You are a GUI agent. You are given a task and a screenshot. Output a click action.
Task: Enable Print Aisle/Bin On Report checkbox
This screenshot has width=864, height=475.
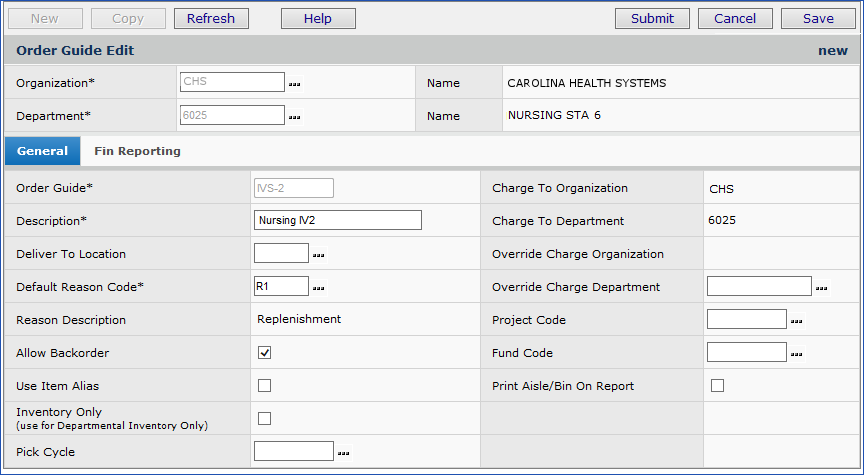point(717,386)
